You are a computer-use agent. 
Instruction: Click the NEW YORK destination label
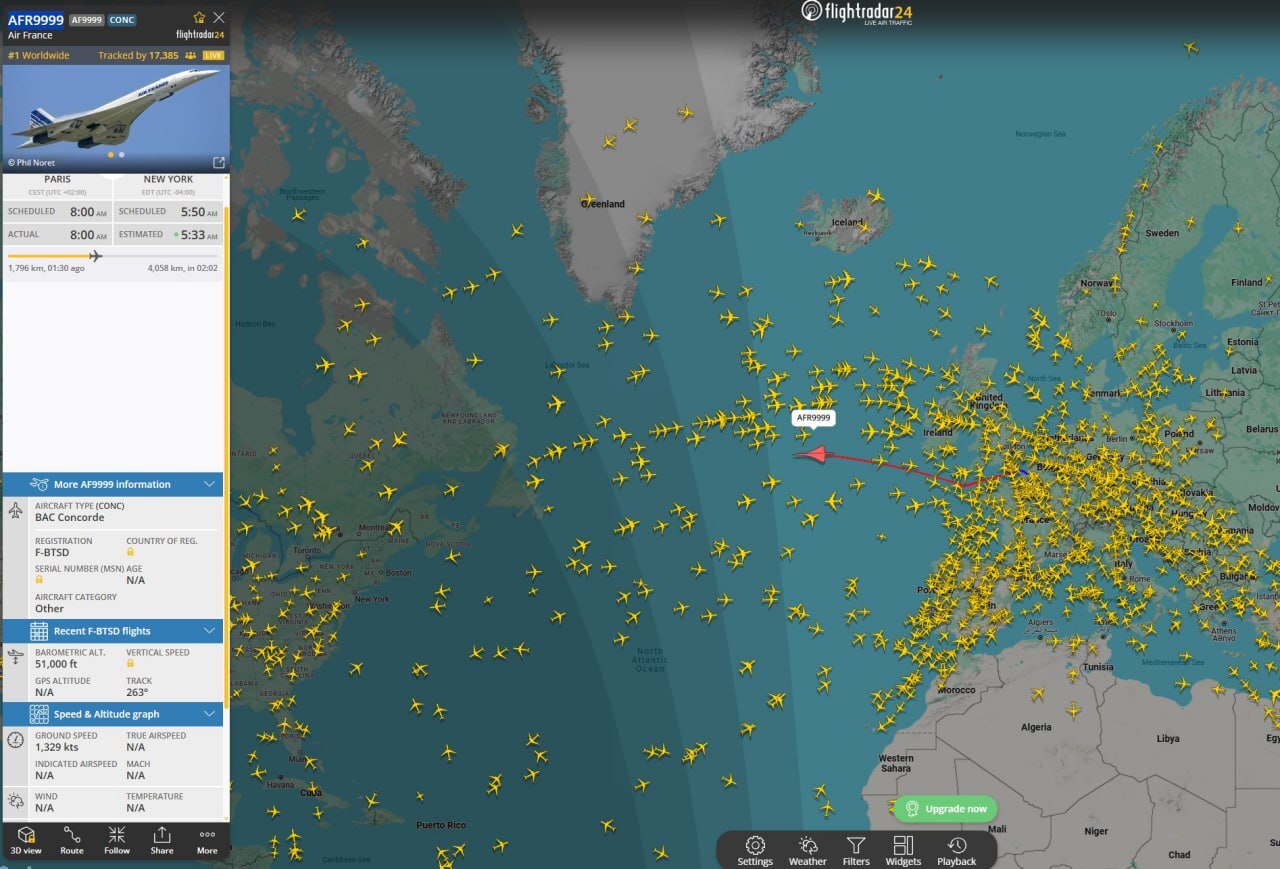coord(168,179)
